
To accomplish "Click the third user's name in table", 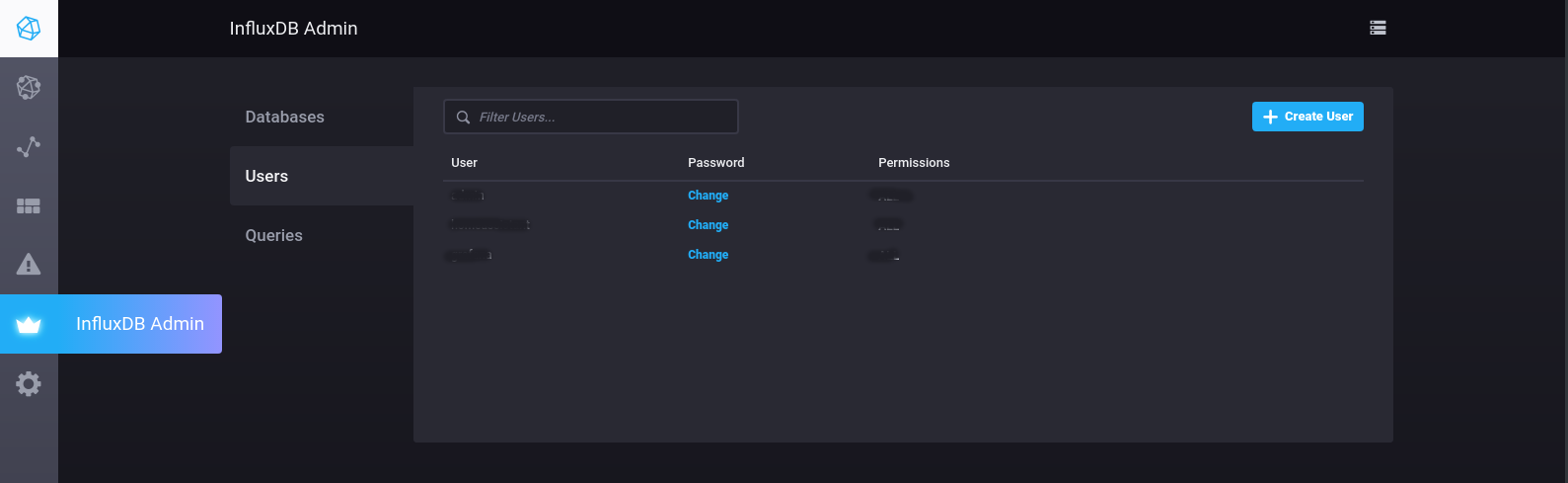I will coord(470,255).
